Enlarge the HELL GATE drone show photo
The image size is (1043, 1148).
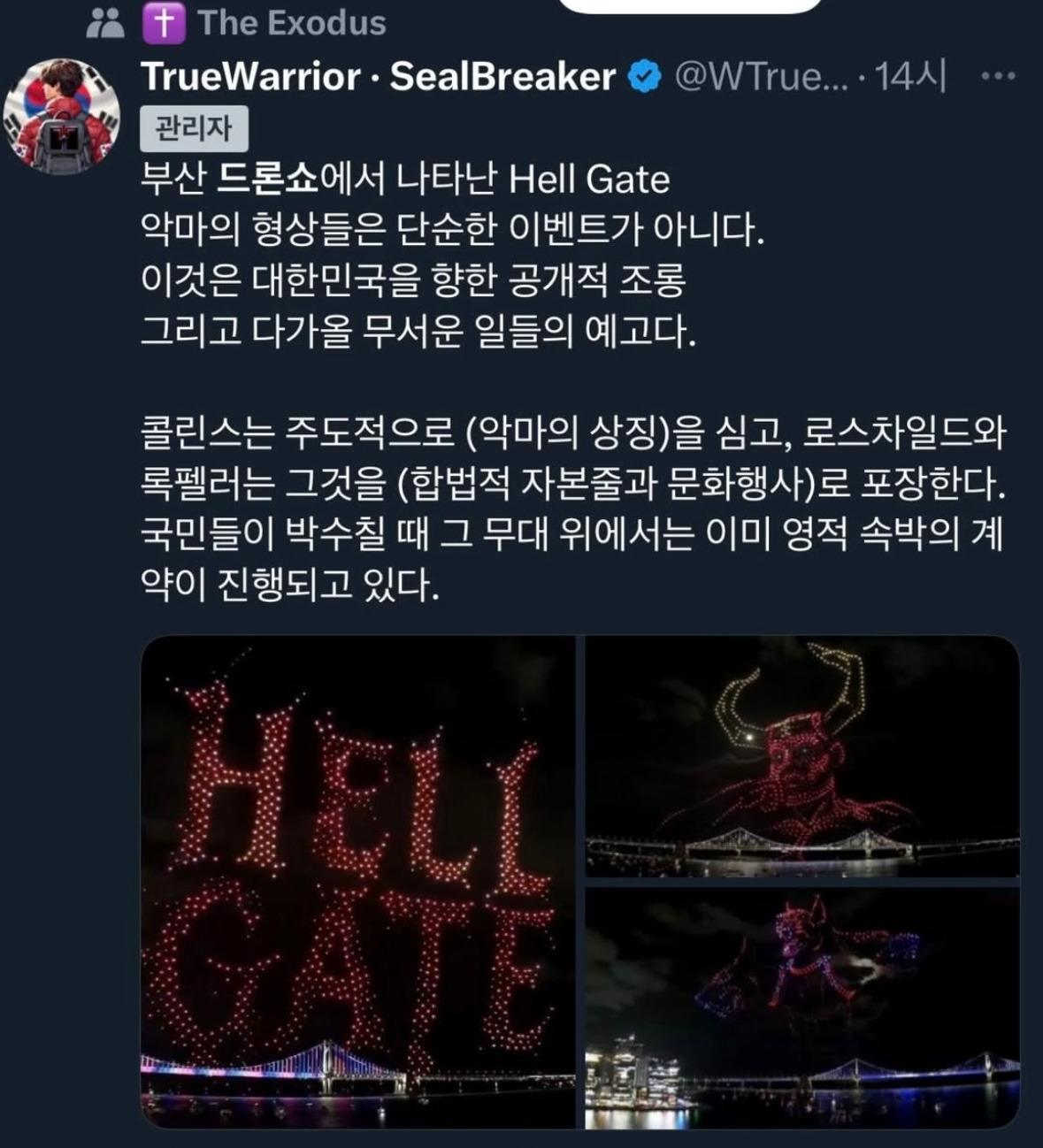358,882
